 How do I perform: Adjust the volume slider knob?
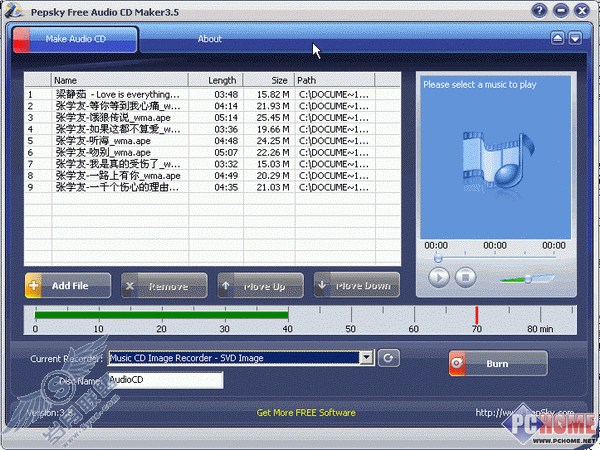point(528,279)
